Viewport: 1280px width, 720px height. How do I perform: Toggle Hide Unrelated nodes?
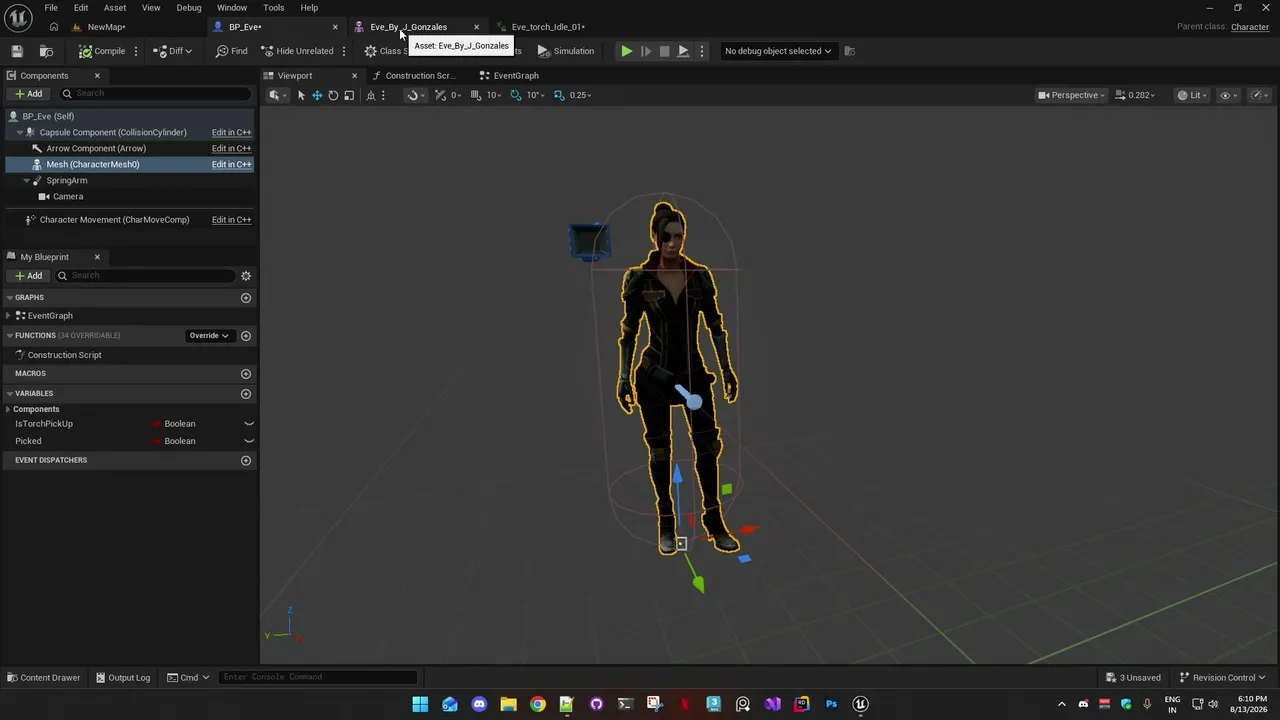tap(297, 51)
